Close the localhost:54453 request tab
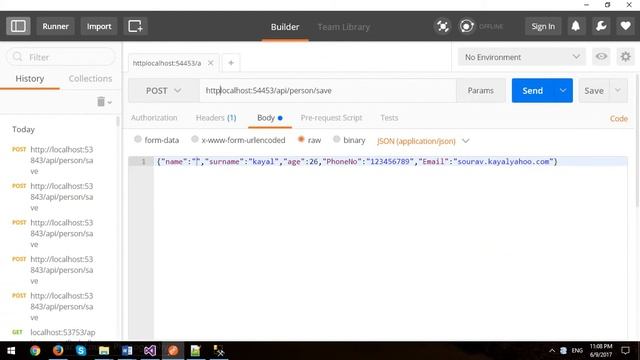 point(211,63)
